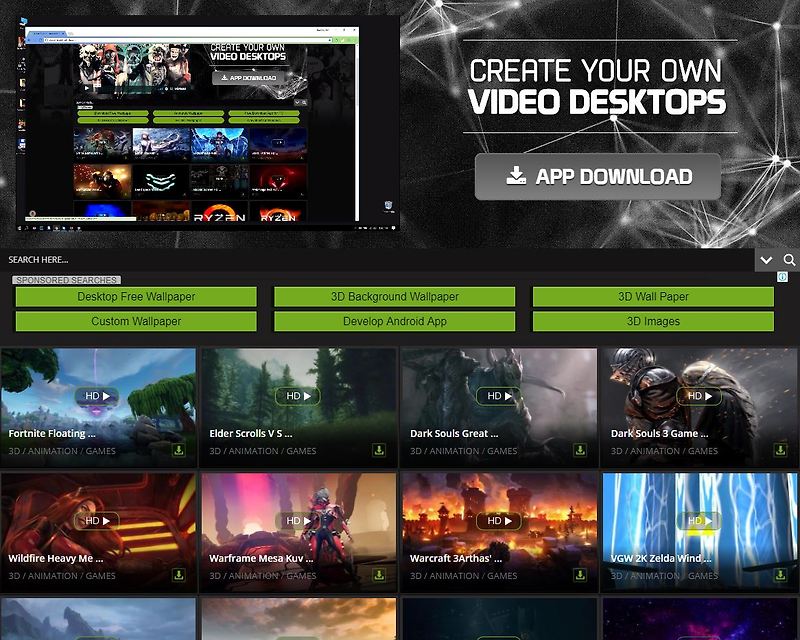Play HD preview of Wildfire Heavy Me video
Image resolution: width=800 pixels, height=640 pixels.
(x=97, y=521)
